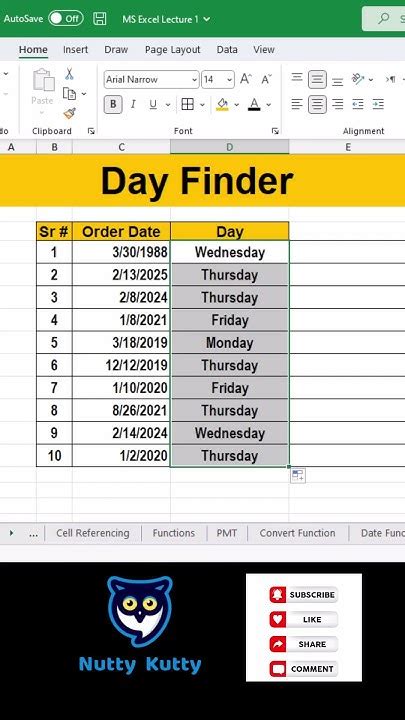
Task: Open the Auto Fill Options icon
Action: point(298,475)
